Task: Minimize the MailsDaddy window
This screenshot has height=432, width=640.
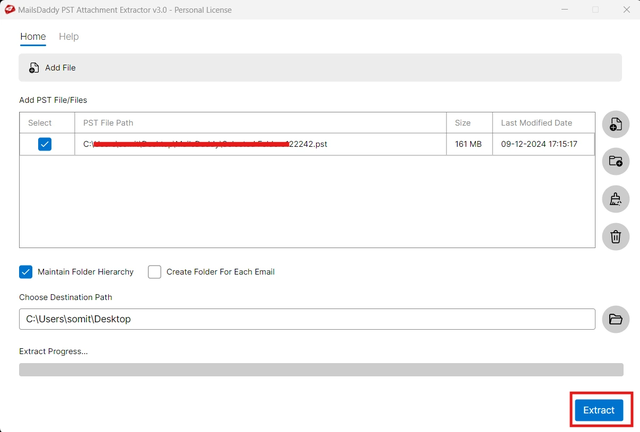Action: pyautogui.click(x=564, y=9)
